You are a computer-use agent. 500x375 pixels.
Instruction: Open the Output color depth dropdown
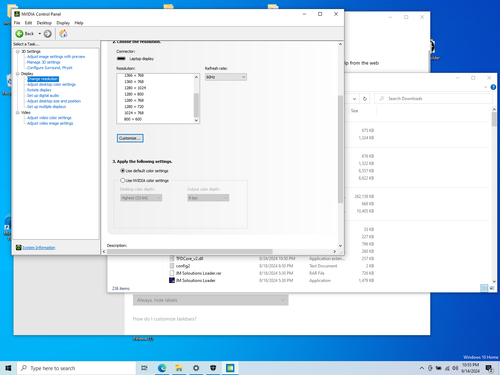(x=208, y=198)
